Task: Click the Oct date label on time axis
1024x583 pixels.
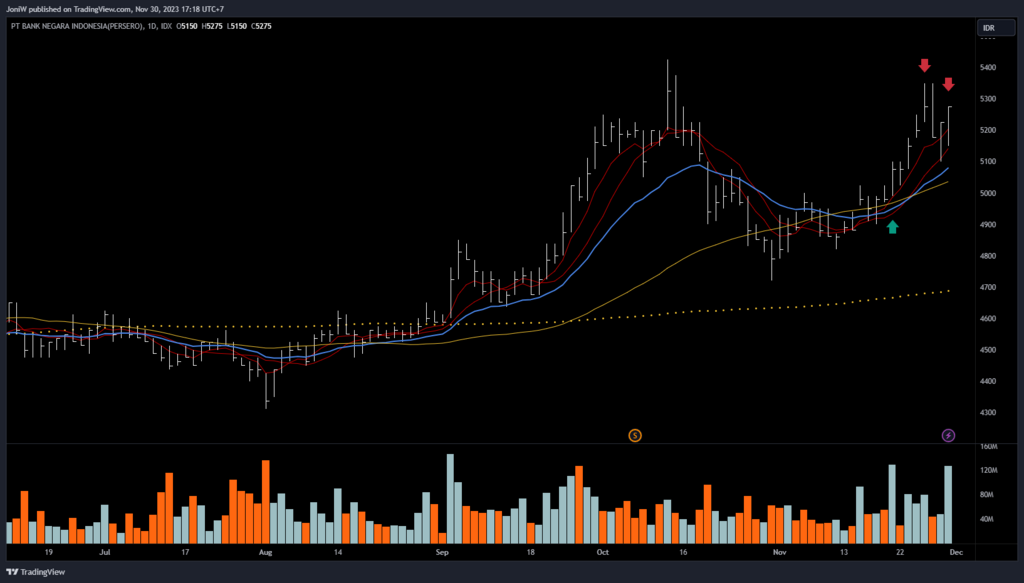Action: (601, 551)
